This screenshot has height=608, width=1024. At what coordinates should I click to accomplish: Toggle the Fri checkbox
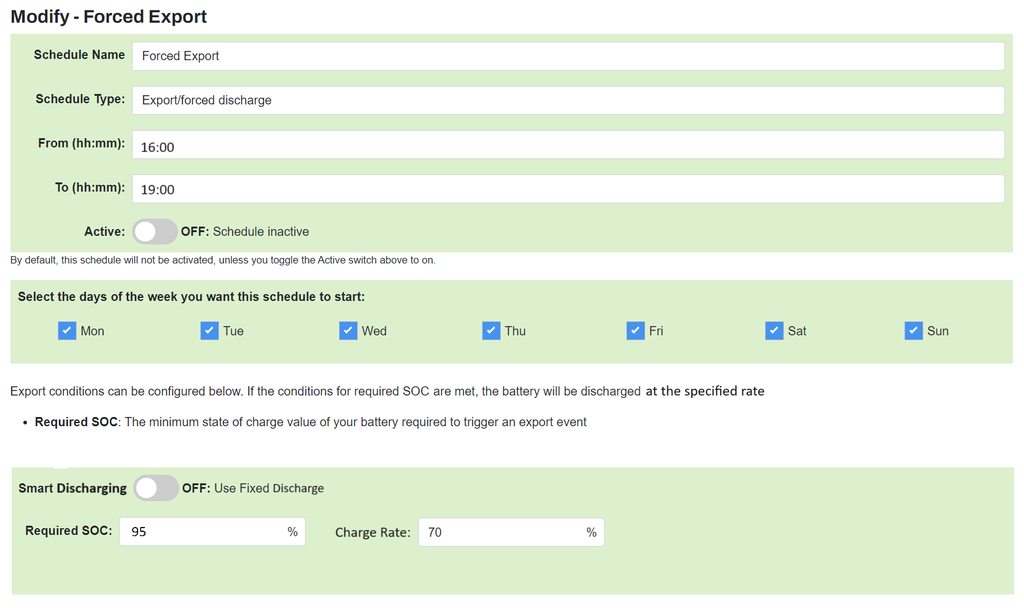coord(636,331)
